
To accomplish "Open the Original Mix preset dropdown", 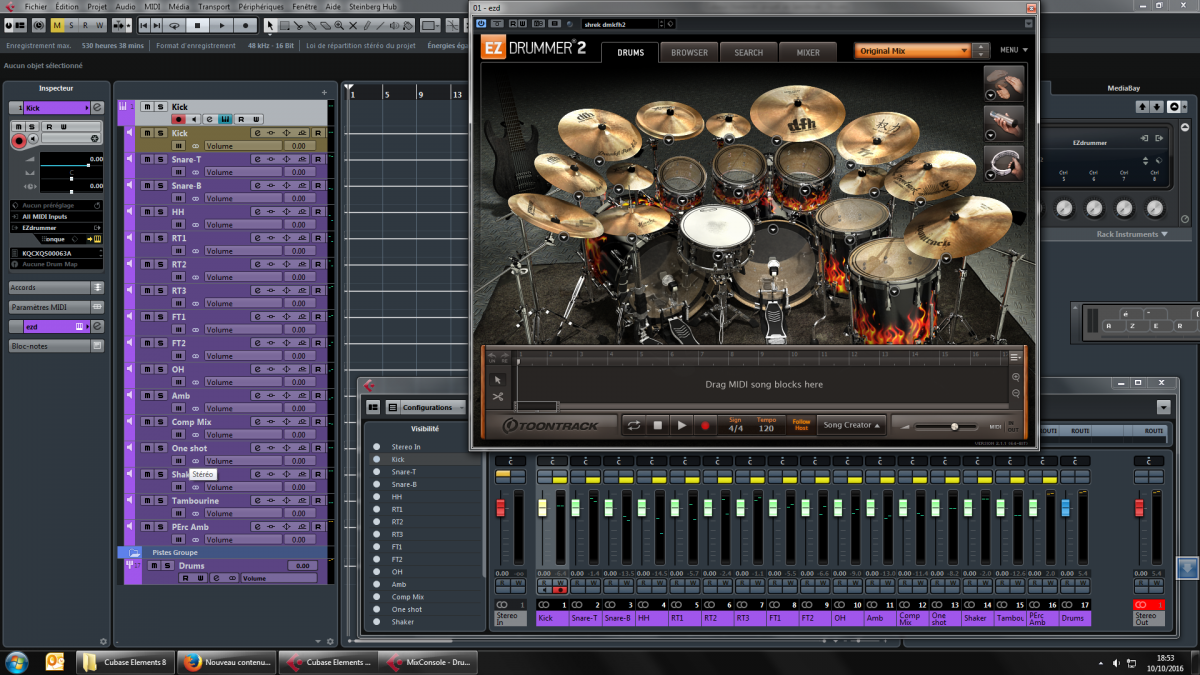I will [913, 50].
